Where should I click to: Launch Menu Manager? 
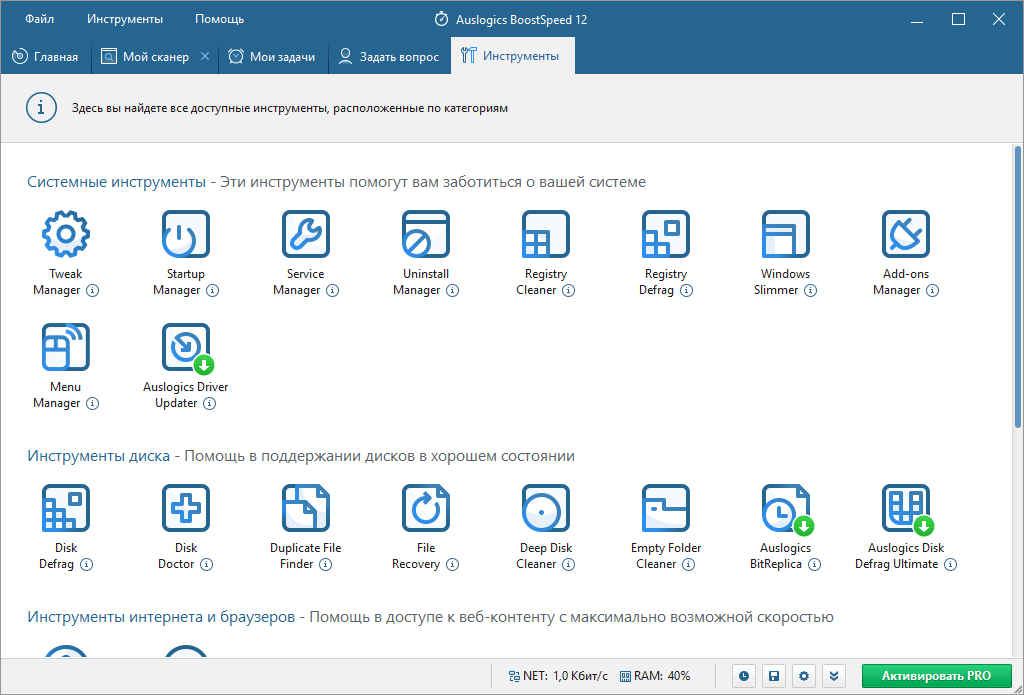coord(65,347)
